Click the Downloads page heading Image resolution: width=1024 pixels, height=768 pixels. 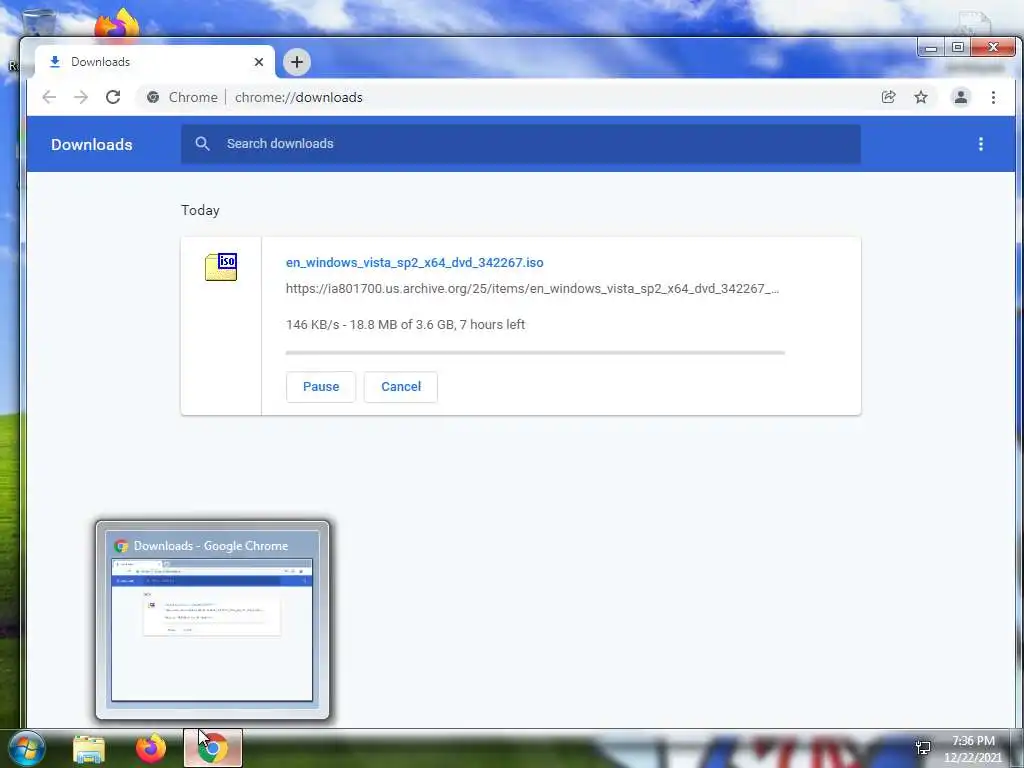tap(92, 144)
